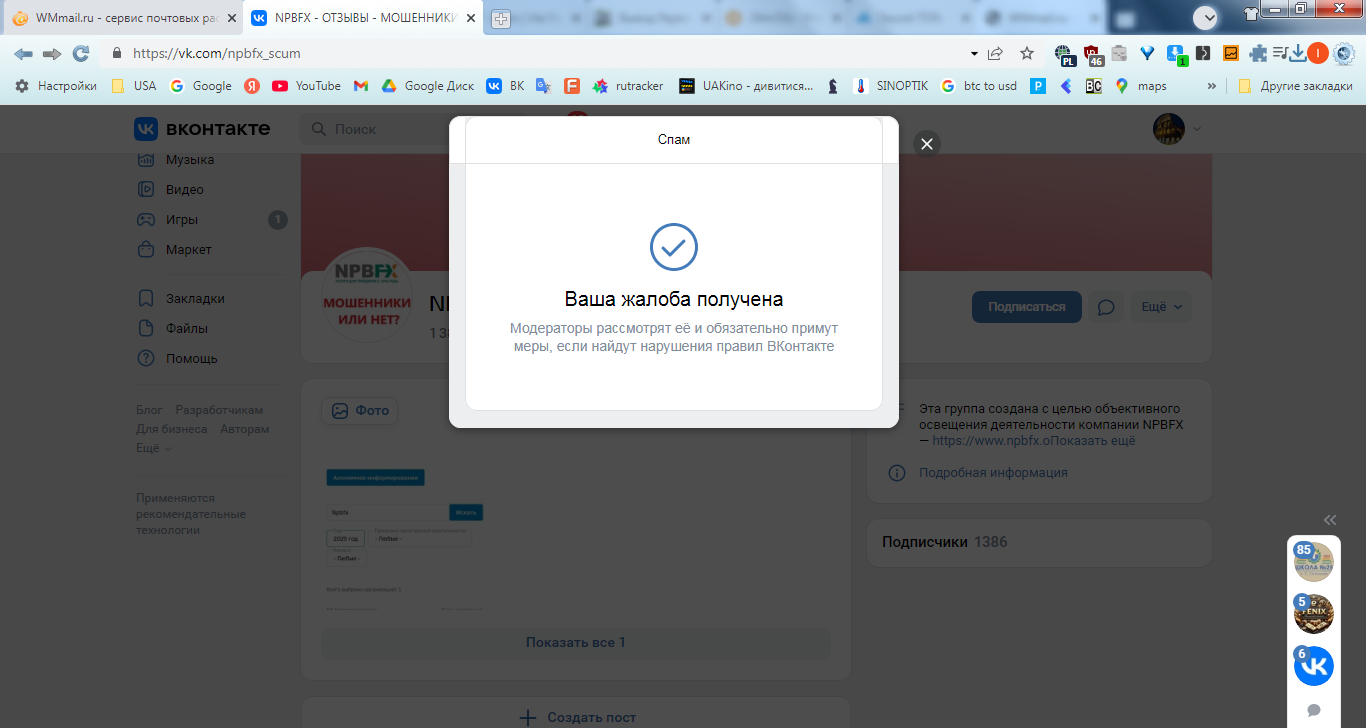Go forward in browser history
This screenshot has width=1366, height=728.
(x=52, y=53)
